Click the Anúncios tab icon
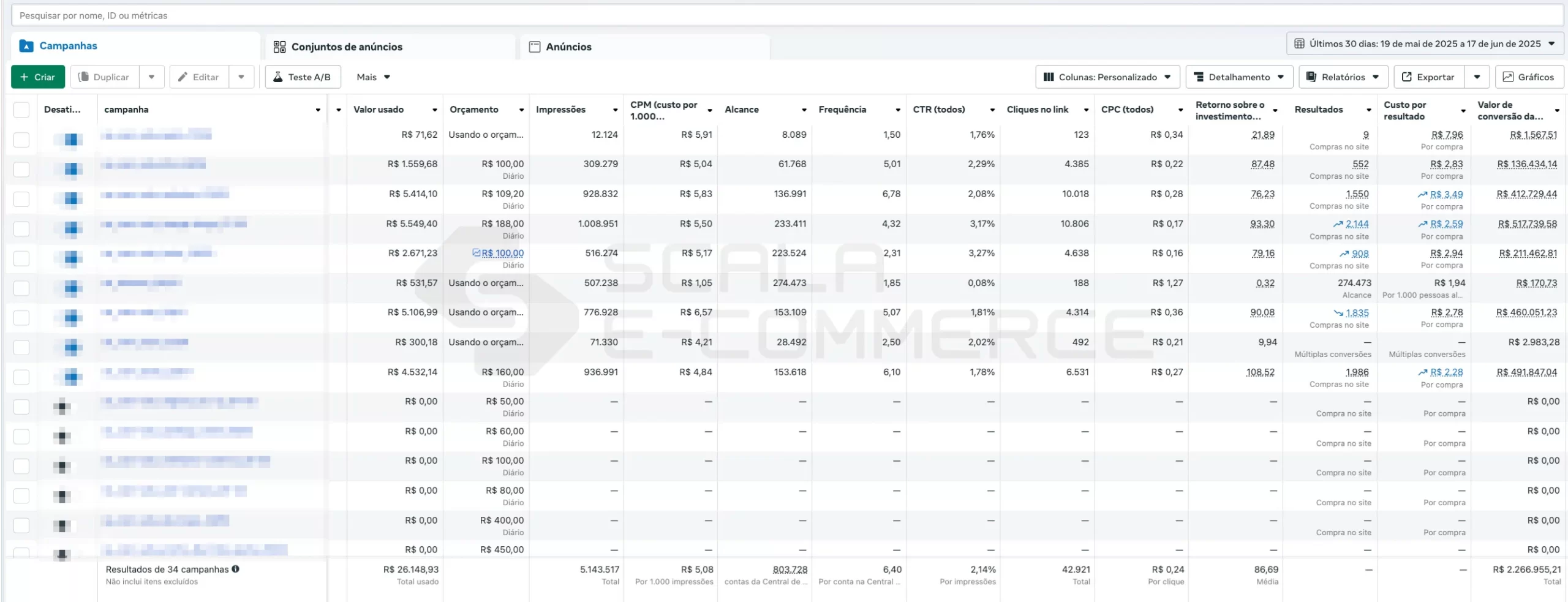This screenshot has width=1568, height=602. coord(535,47)
